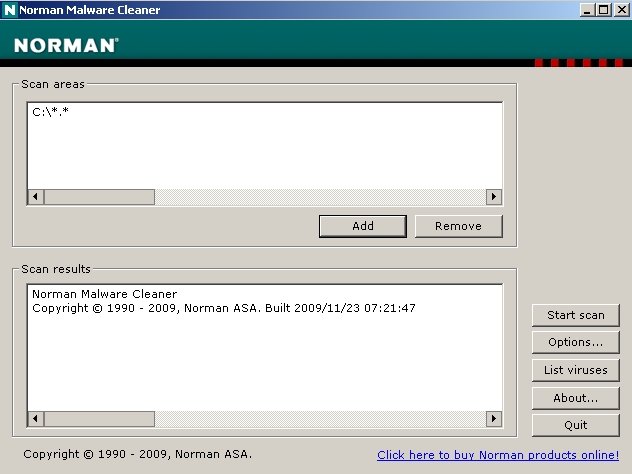Add a new scan area

point(363,226)
